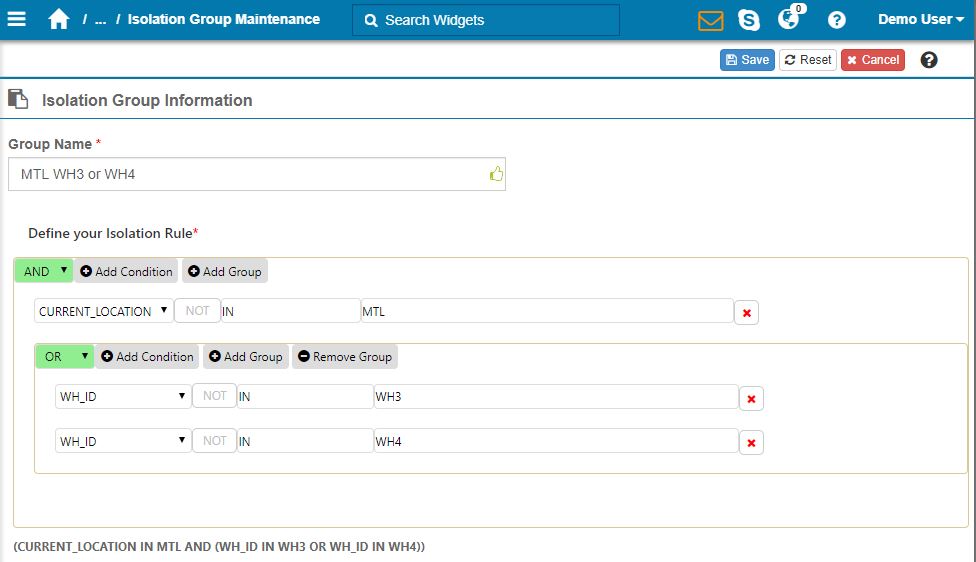The width and height of the screenshot is (976, 562).
Task: Open the Demo User account menu
Action: [x=920, y=20]
